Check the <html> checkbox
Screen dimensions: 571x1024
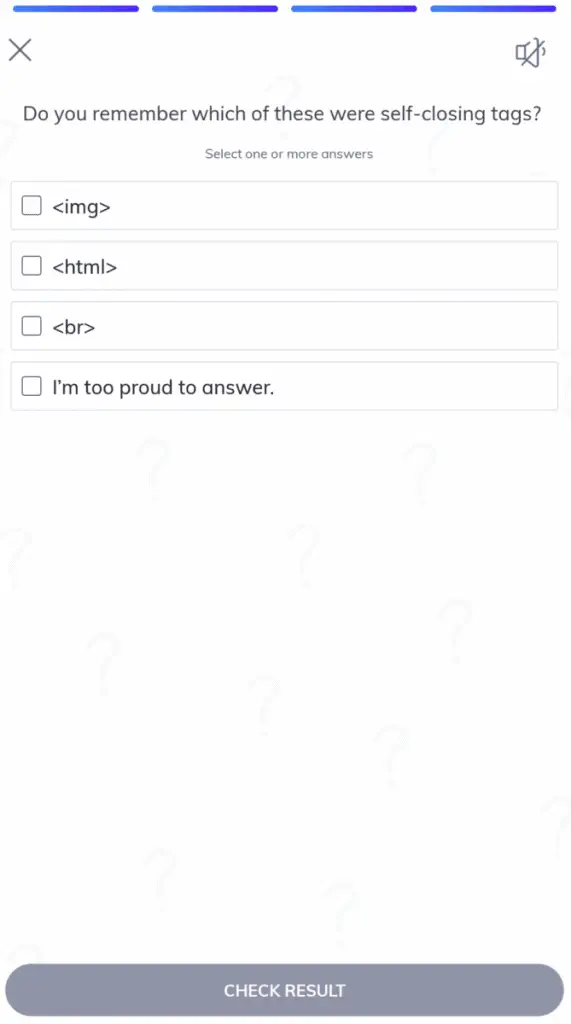pyautogui.click(x=31, y=266)
